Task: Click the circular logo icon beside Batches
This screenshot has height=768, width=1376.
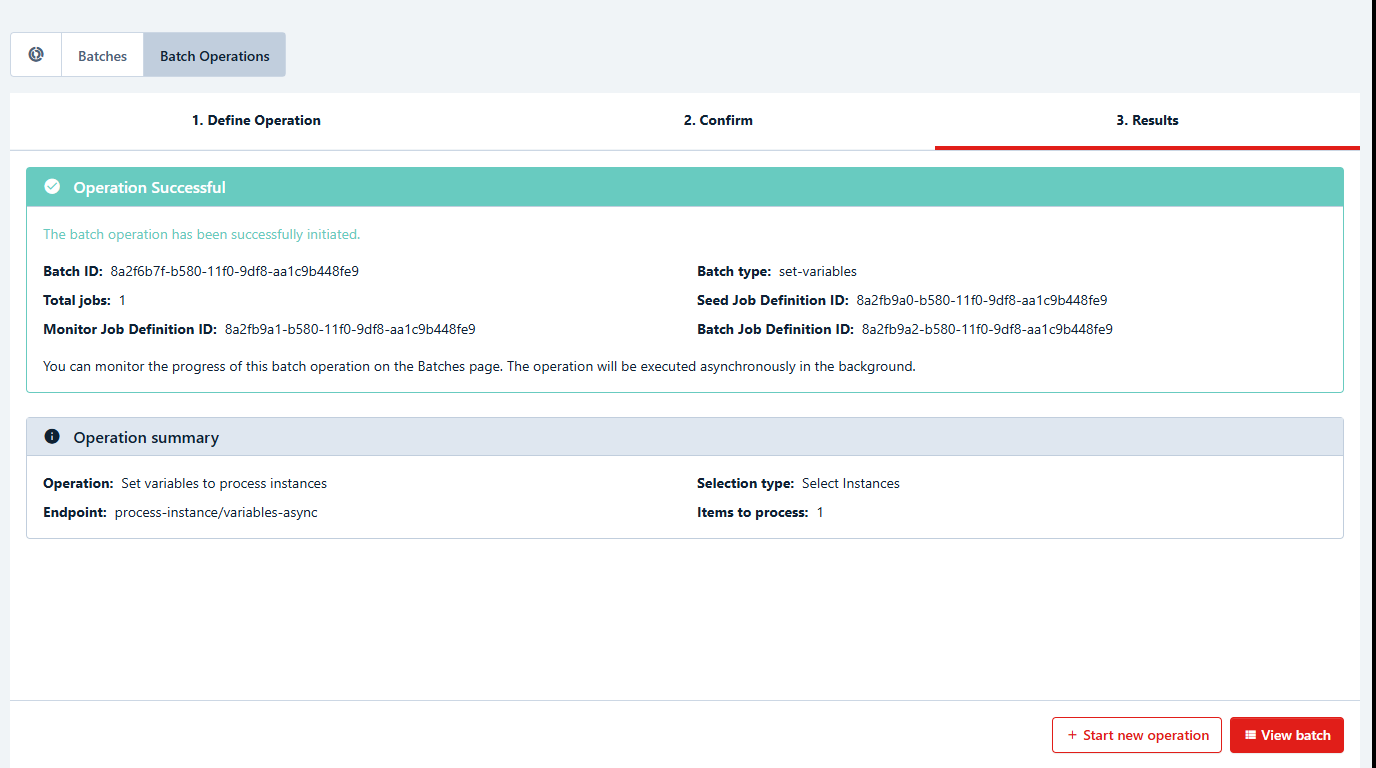Action: [x=36, y=55]
